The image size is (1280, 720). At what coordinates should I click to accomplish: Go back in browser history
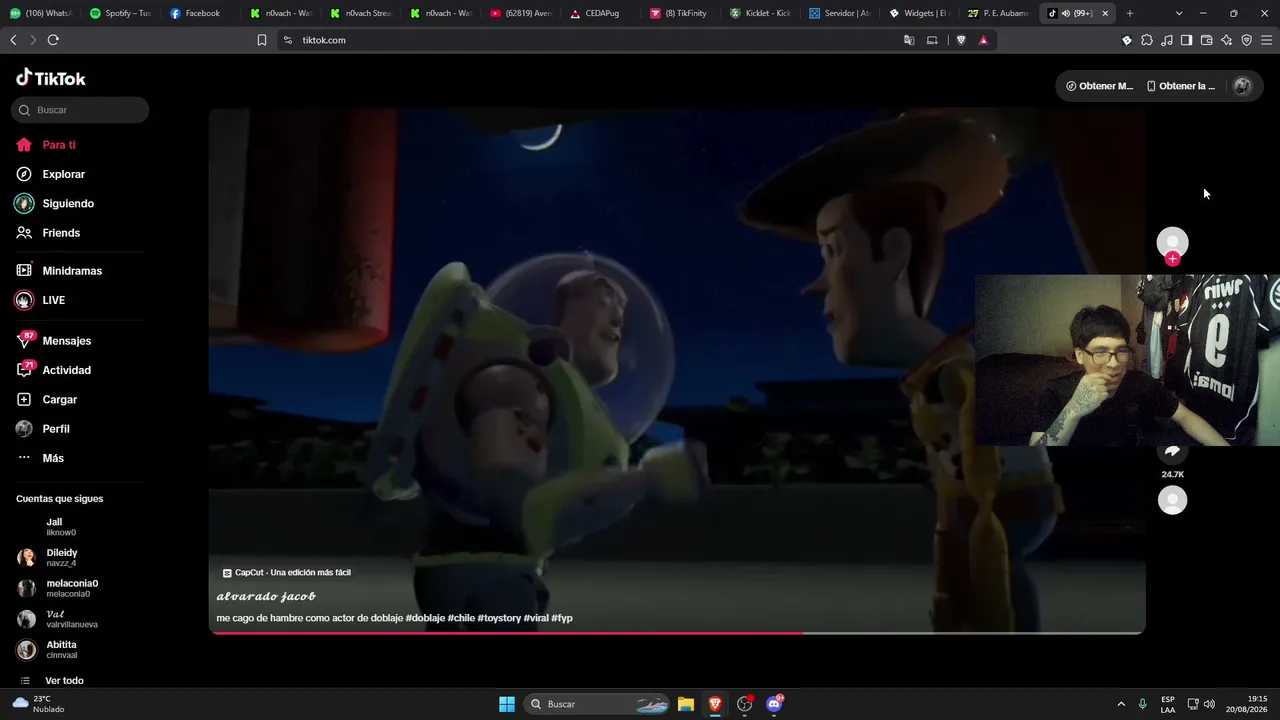point(13,40)
